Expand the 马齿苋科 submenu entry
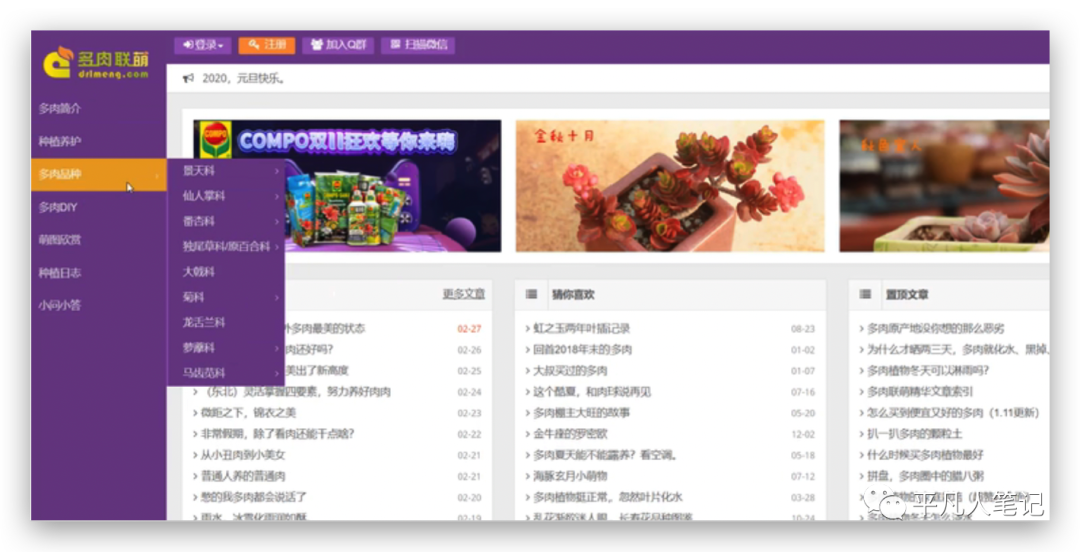 click(226, 373)
